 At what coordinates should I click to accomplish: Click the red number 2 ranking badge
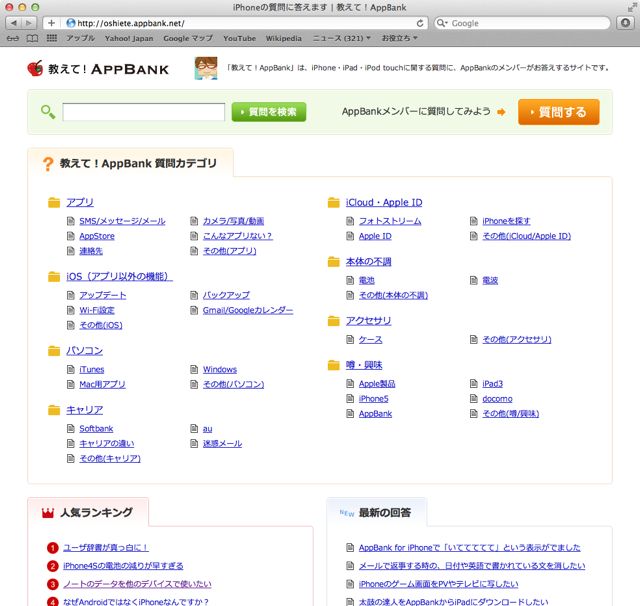pyautogui.click(x=53, y=566)
